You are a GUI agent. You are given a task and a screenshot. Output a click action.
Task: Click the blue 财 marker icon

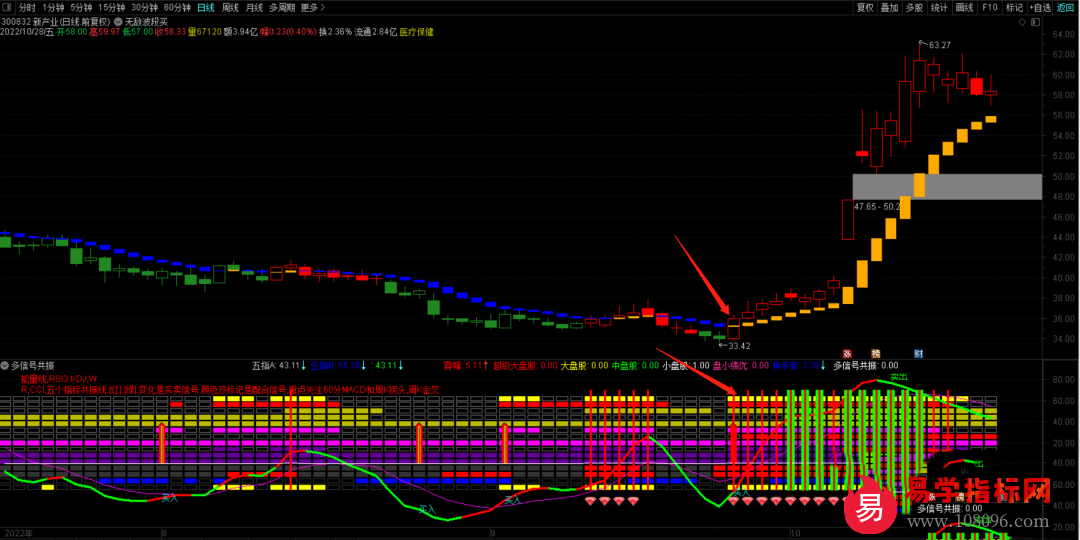pyautogui.click(x=918, y=353)
